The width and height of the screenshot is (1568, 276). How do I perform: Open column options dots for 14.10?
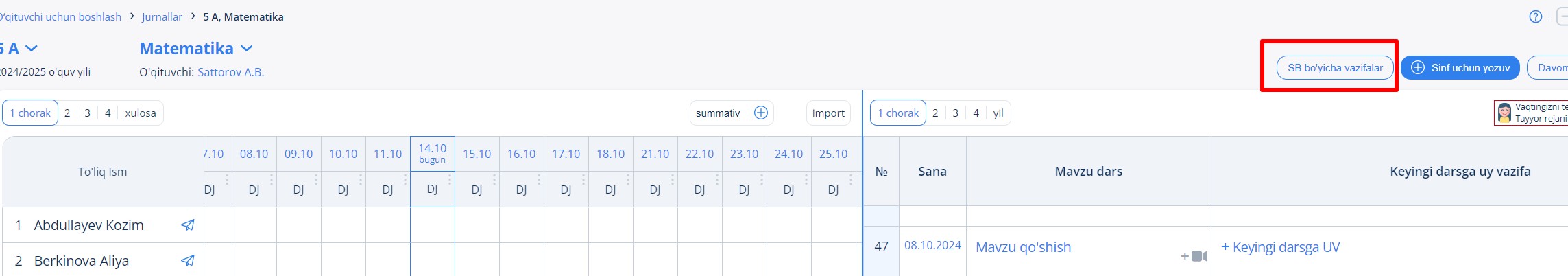[x=450, y=180]
